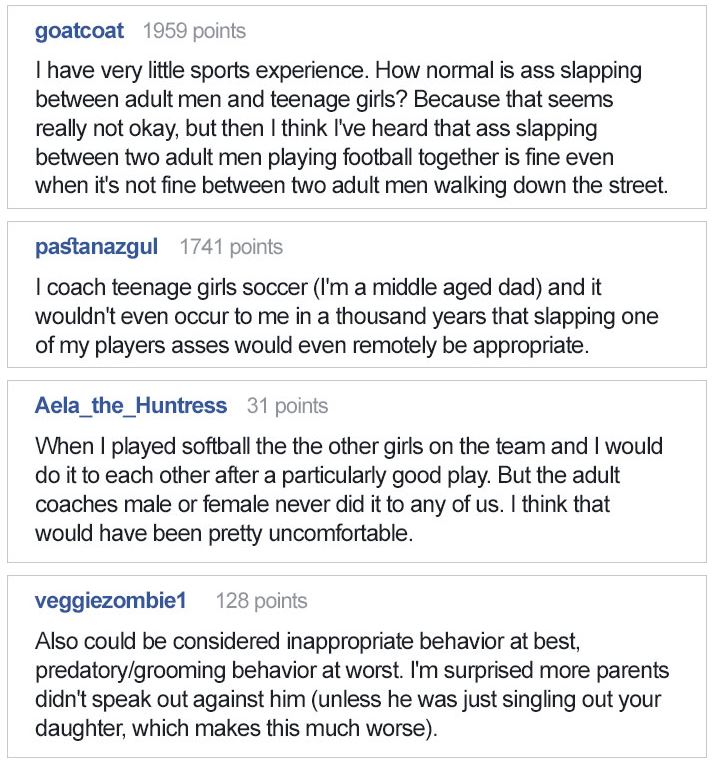
Task: Visit the Aela_the_Huntress profile link
Action: (130, 406)
